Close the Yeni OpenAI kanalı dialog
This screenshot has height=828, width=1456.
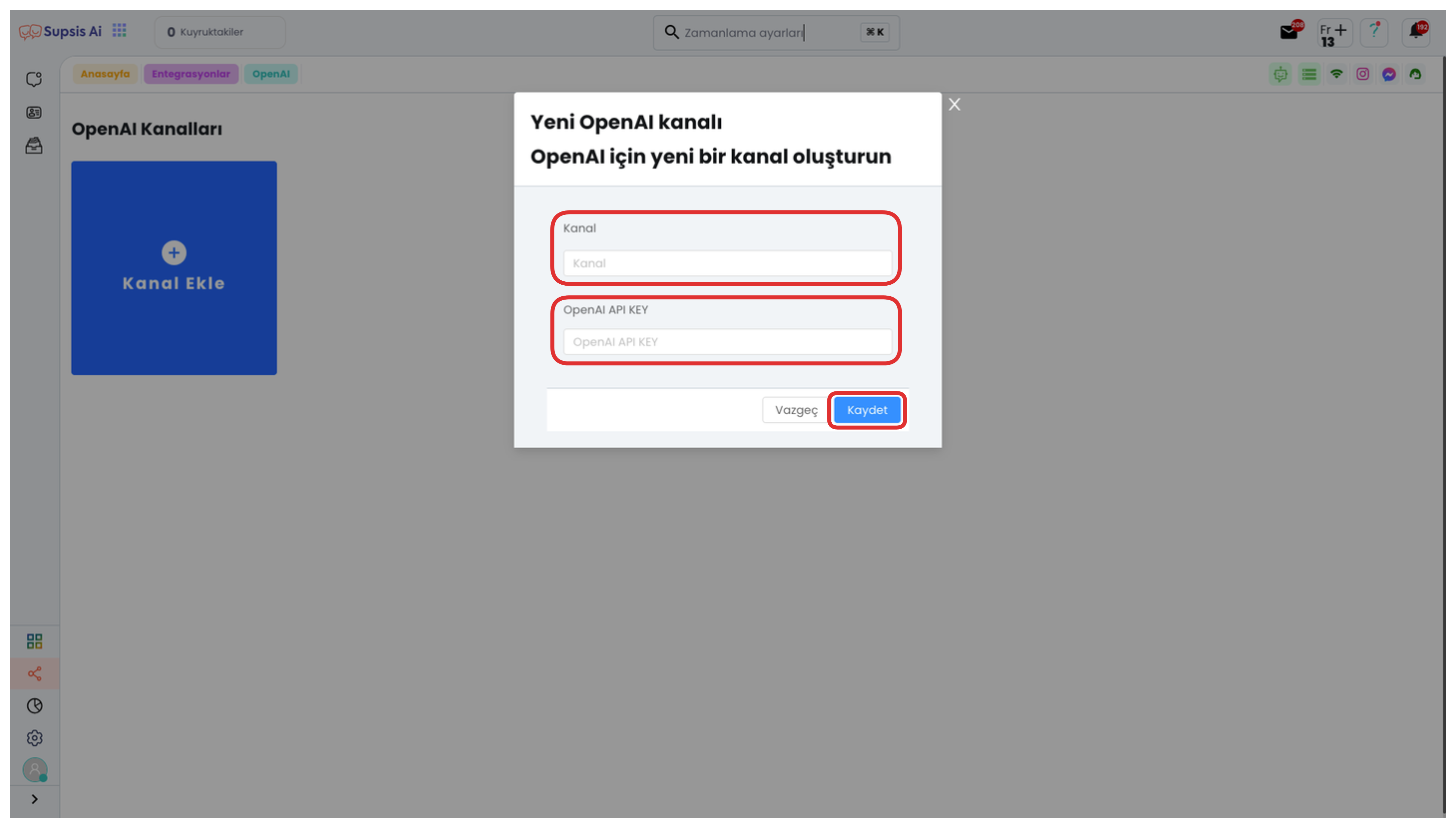(x=954, y=105)
